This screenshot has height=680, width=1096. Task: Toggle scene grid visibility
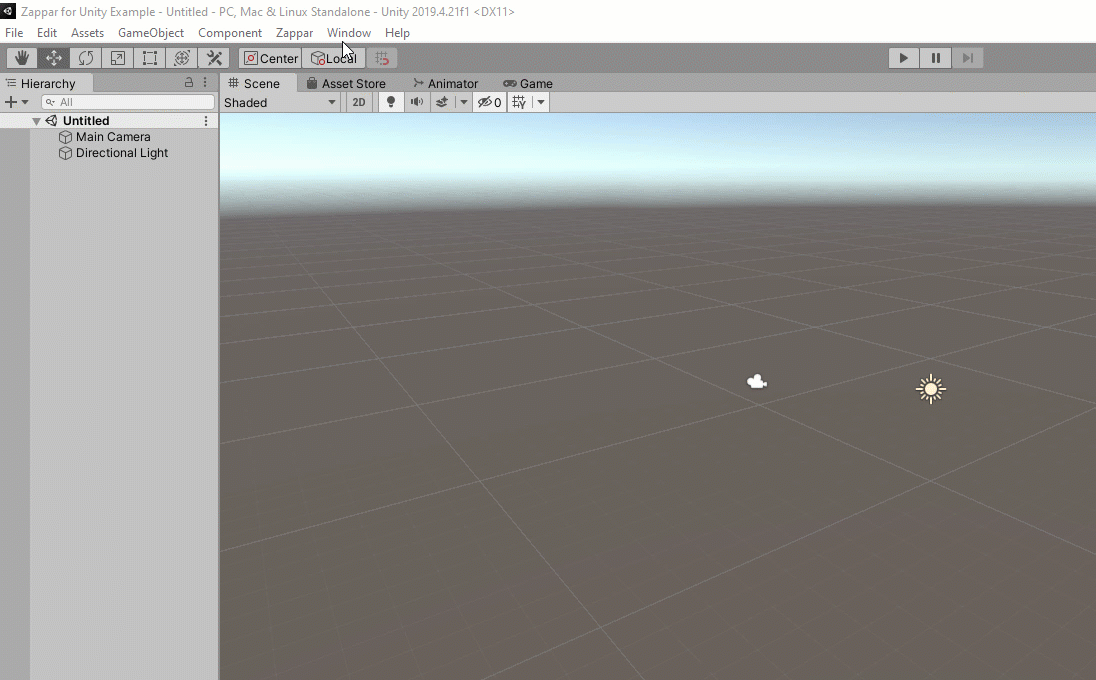[x=519, y=103]
